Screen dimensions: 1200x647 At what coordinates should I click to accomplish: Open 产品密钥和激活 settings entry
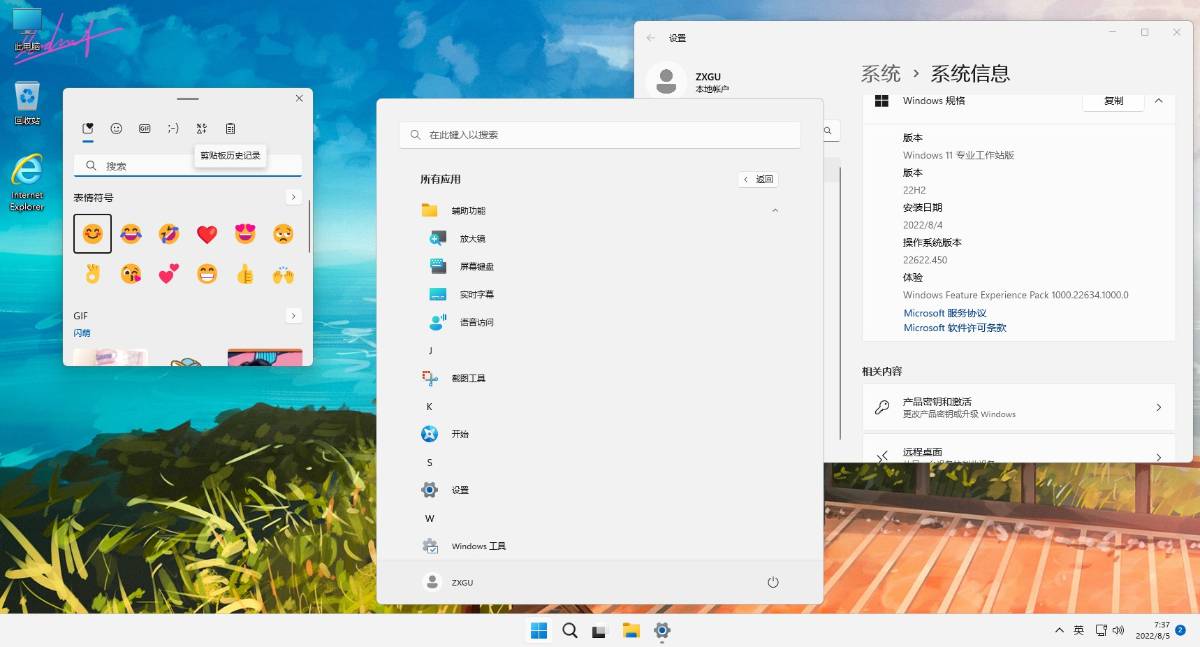(x=1019, y=407)
